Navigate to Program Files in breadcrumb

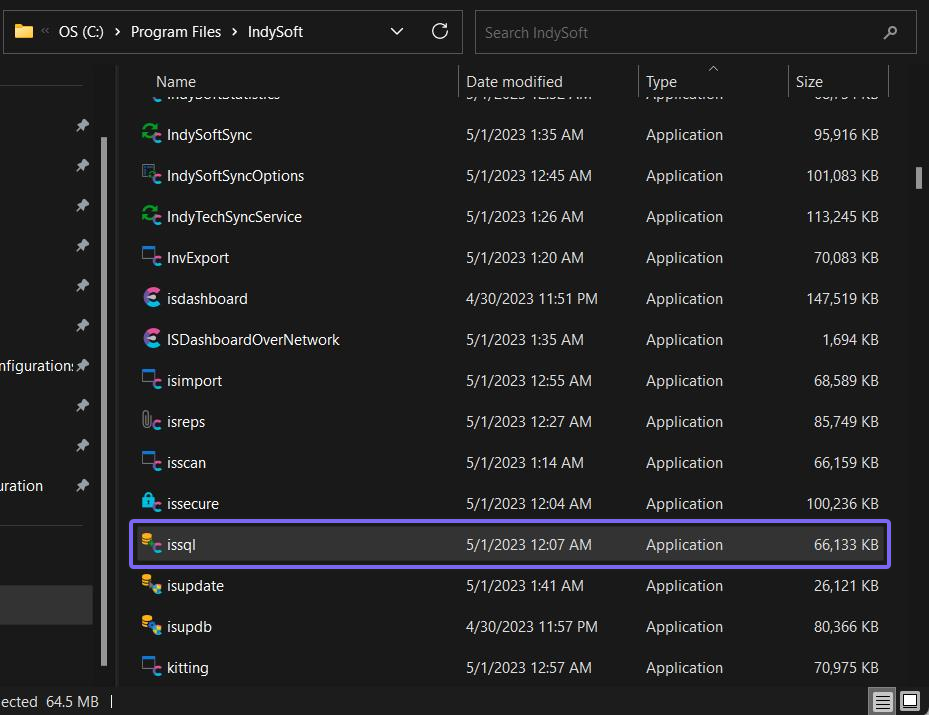click(176, 32)
